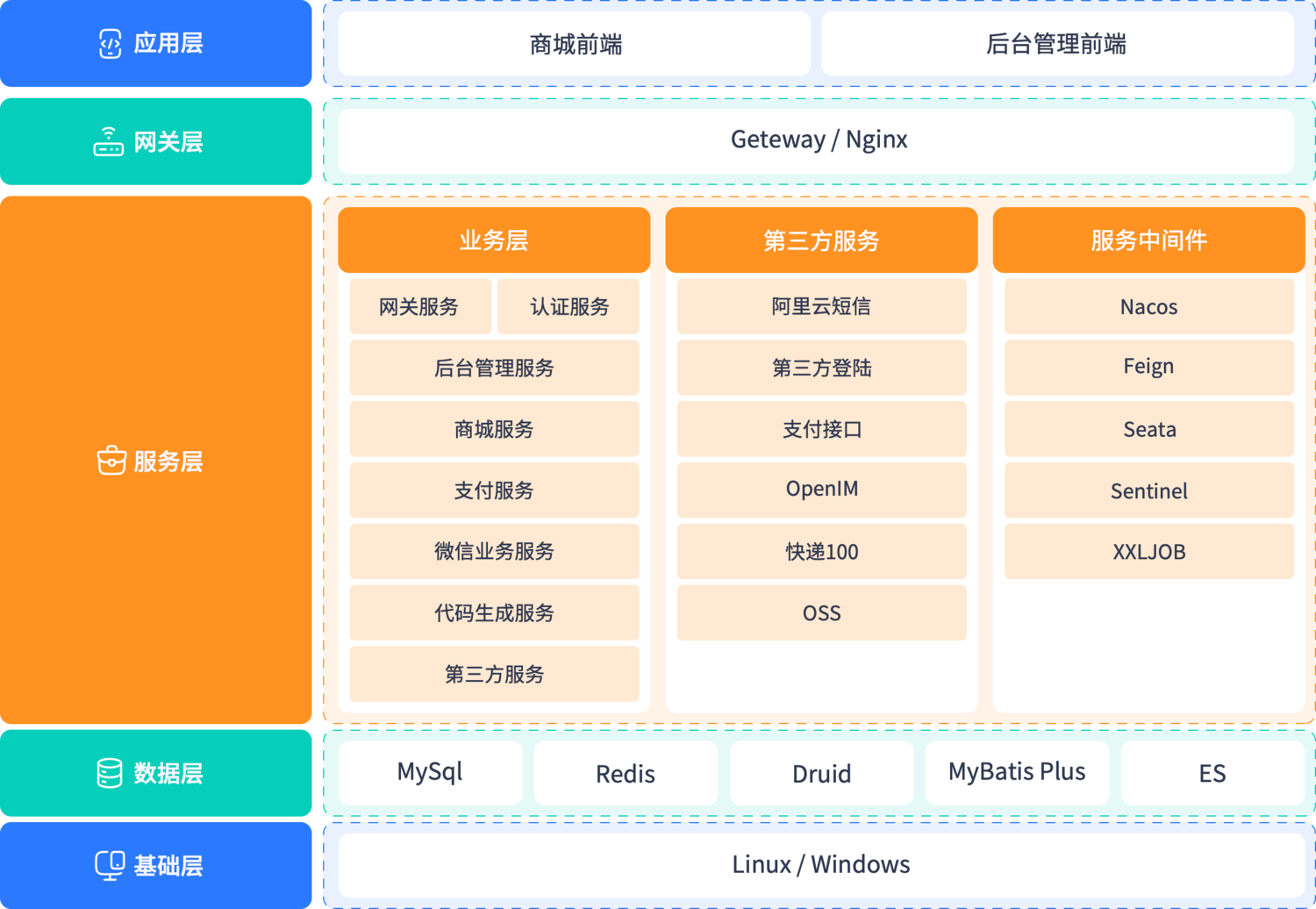Screen dimensions: 1316x909
Task: Open the Redis data block
Action: 625,773
